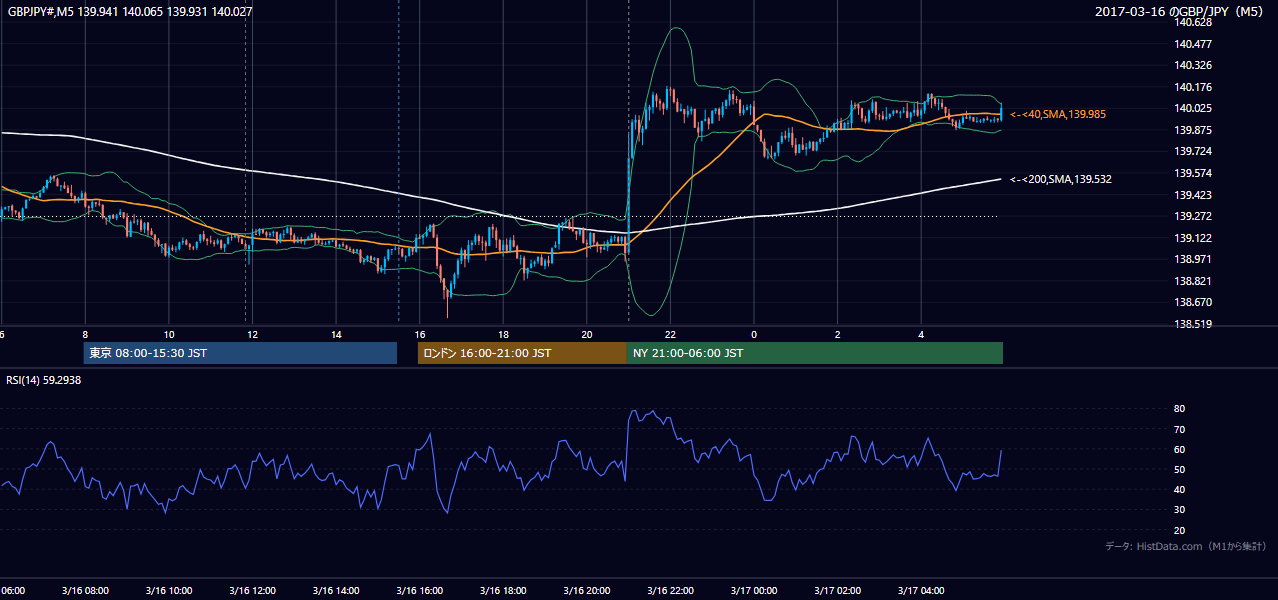This screenshot has width=1278, height=600.
Task: Click the 139.875 price axis label
Action: pos(1194,130)
